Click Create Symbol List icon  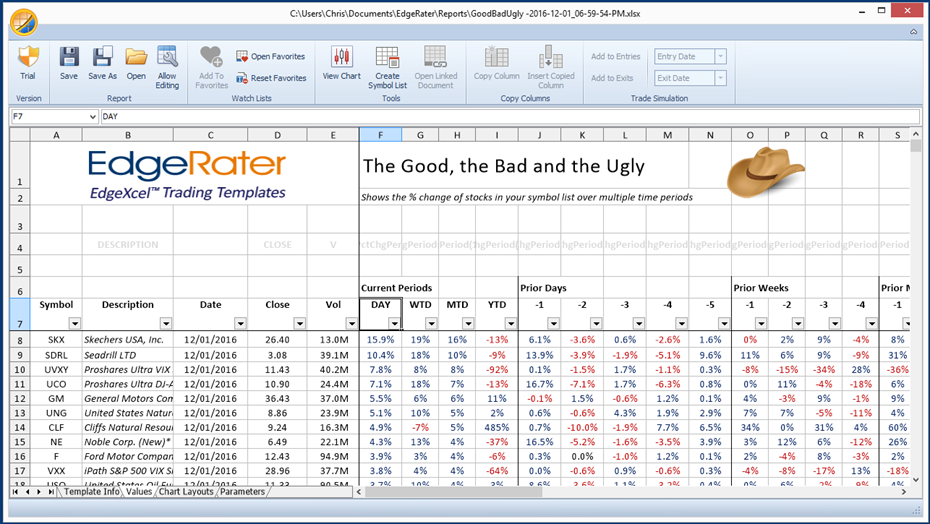pyautogui.click(x=387, y=58)
